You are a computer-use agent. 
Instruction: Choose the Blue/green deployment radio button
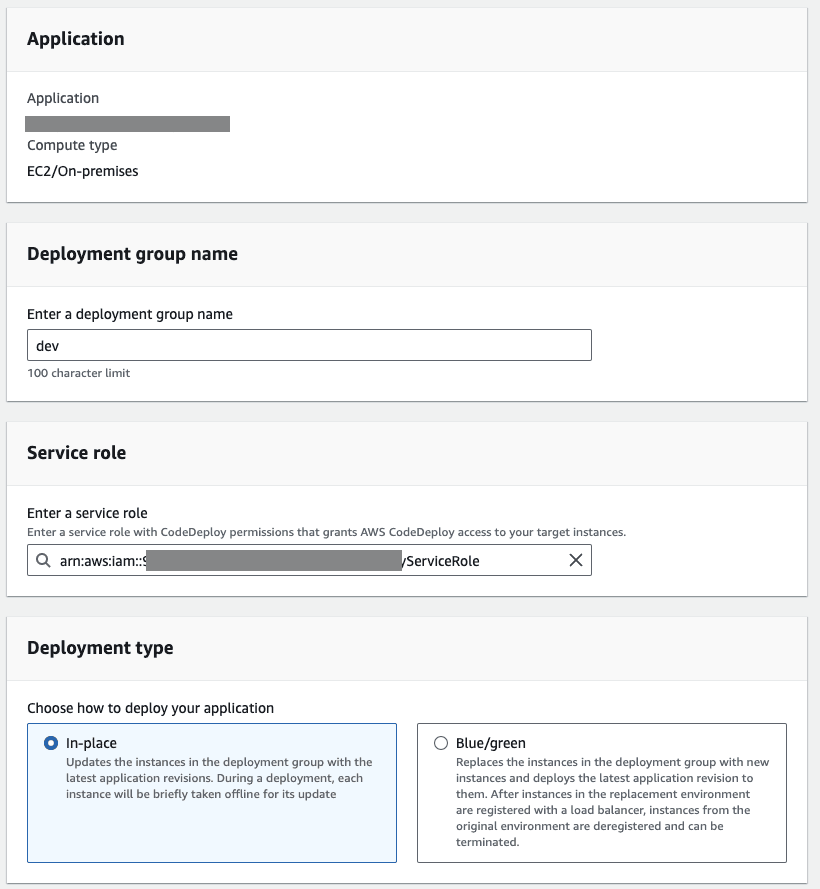click(441, 743)
